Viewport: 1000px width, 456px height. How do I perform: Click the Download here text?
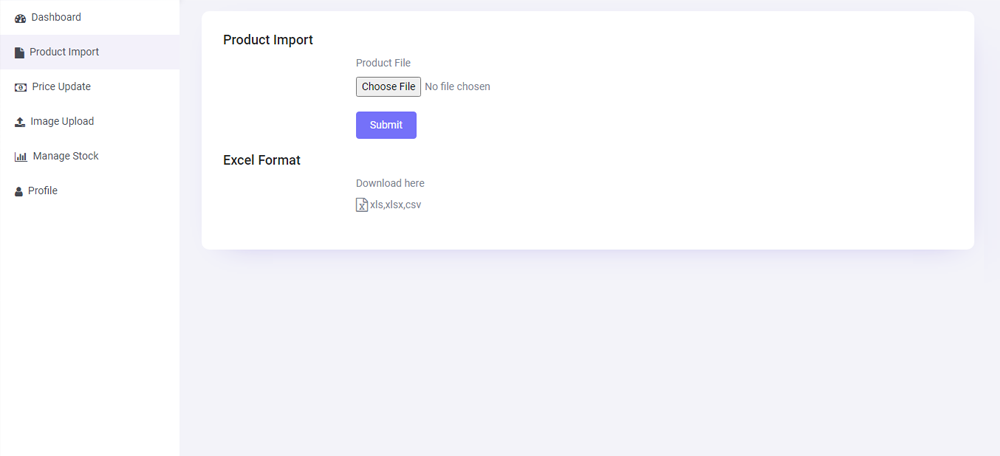(390, 183)
